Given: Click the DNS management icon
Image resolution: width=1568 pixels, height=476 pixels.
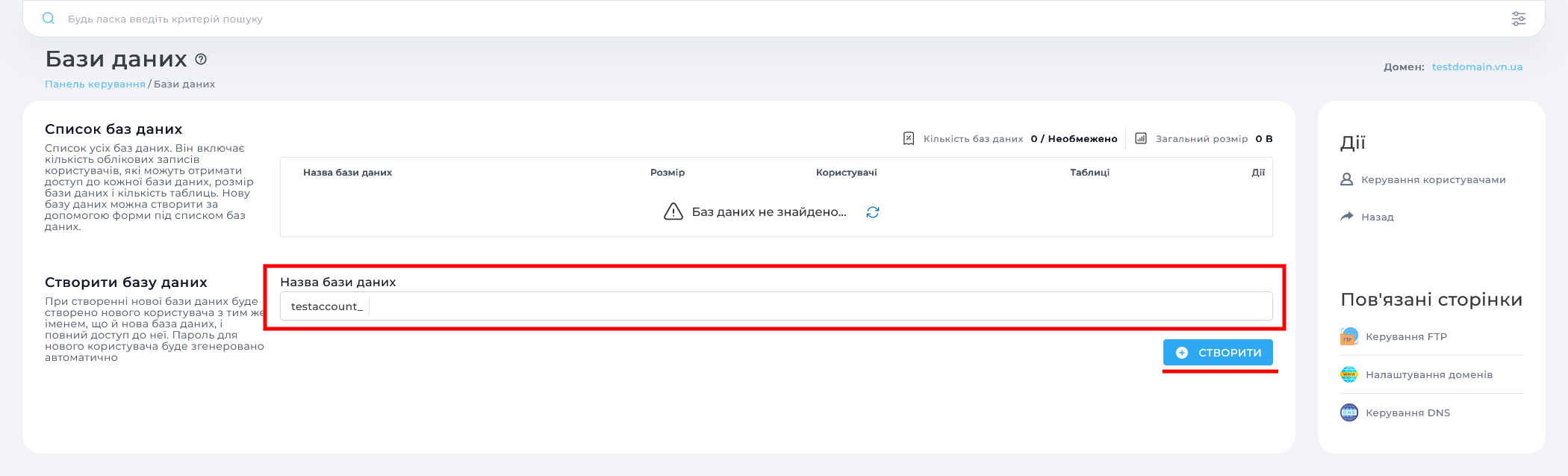Looking at the screenshot, I should pyautogui.click(x=1348, y=412).
